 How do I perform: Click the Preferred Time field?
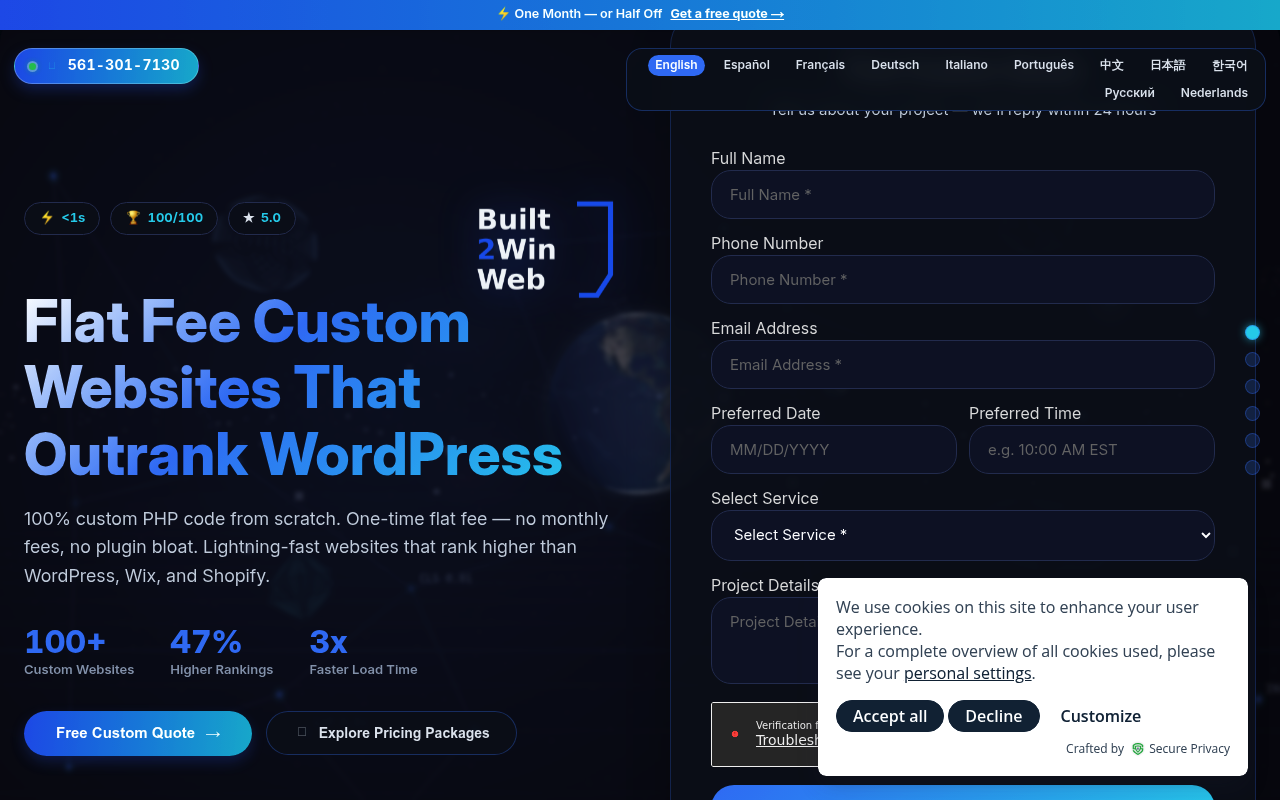(x=1092, y=449)
